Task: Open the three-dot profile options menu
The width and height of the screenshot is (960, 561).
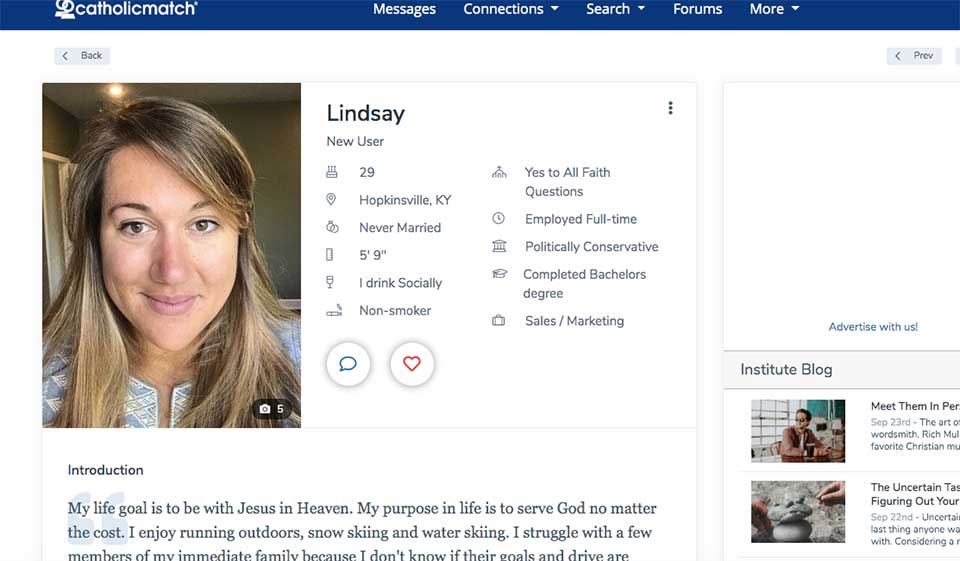Action: 670,109
